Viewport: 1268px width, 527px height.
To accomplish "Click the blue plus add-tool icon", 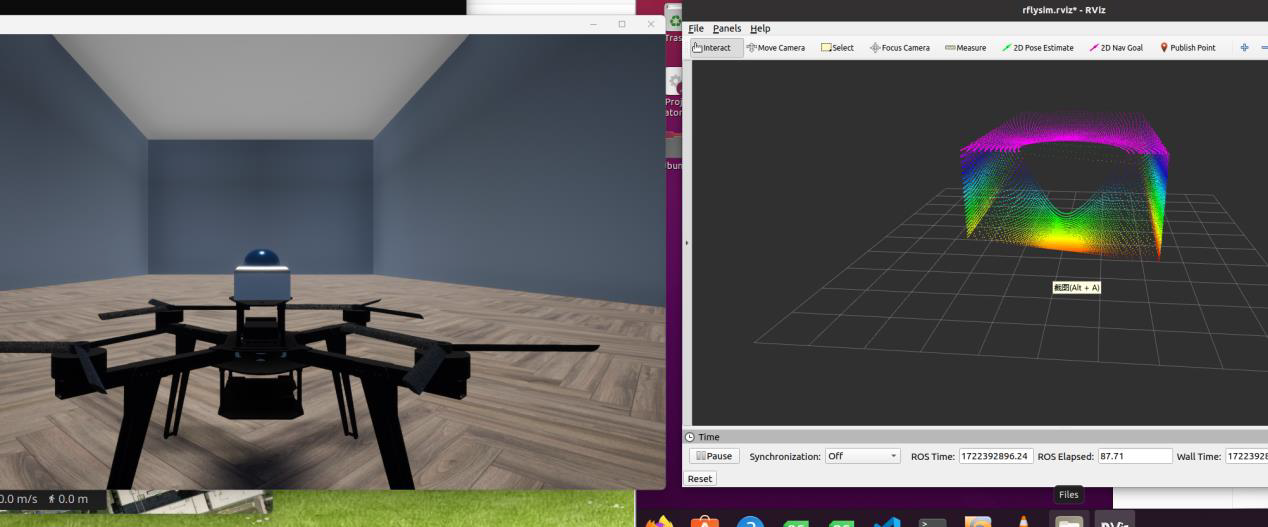I will [1245, 48].
